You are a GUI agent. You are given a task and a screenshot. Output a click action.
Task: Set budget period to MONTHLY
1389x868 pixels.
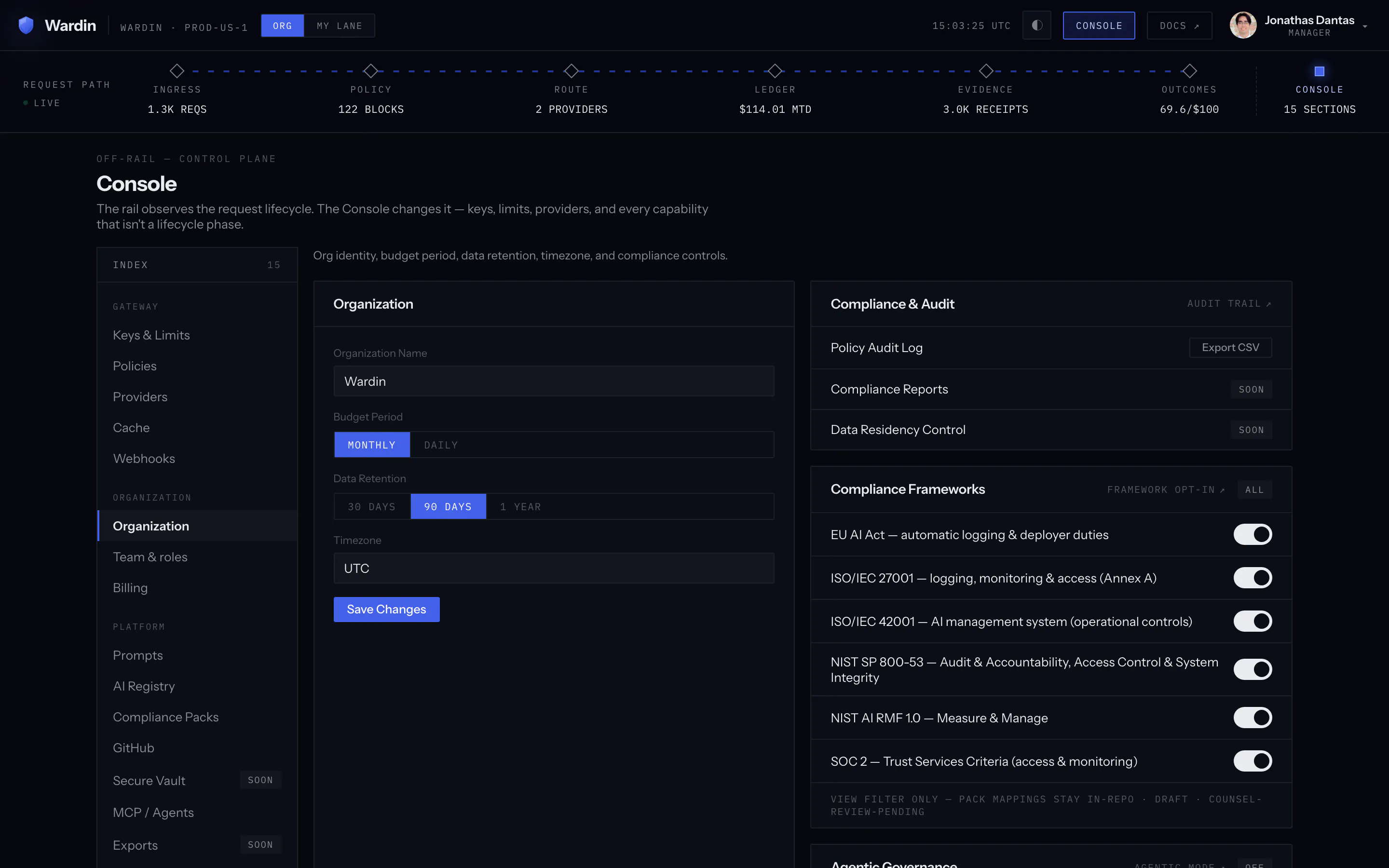[372, 445]
